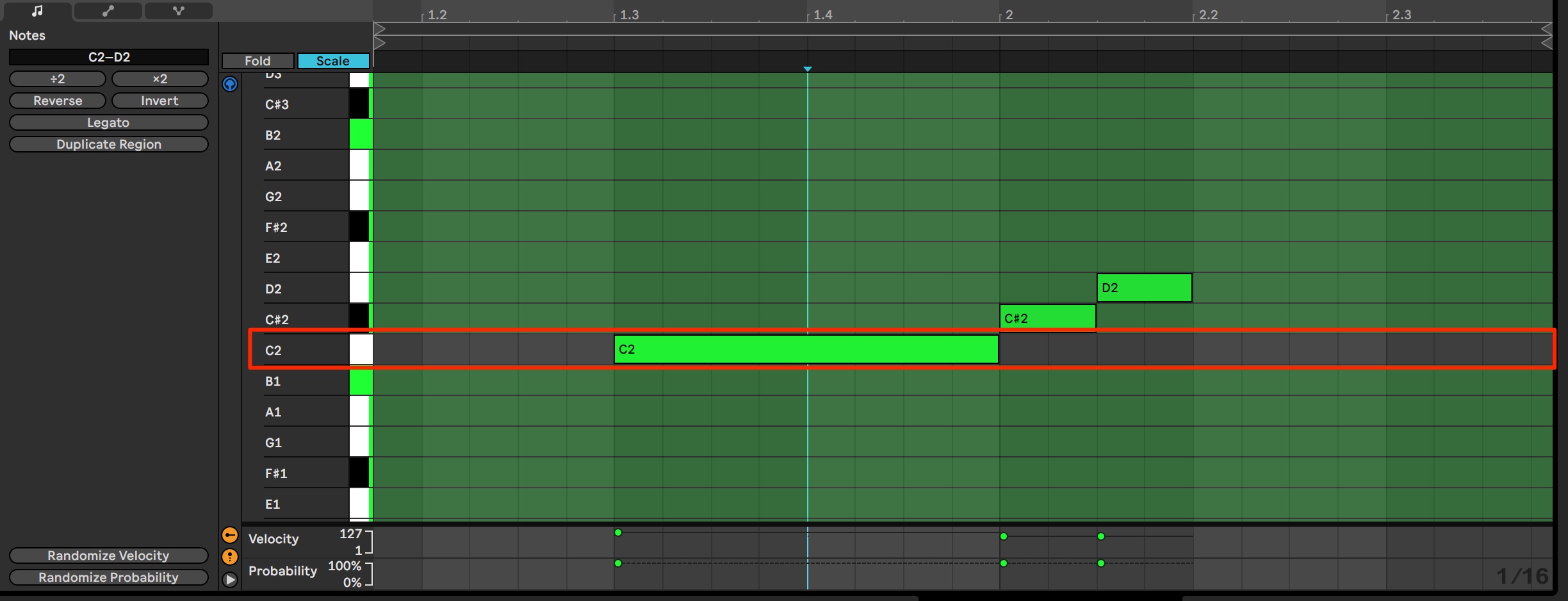The width and height of the screenshot is (1568, 601).
Task: Select the C#2 note block
Action: [x=1048, y=318]
